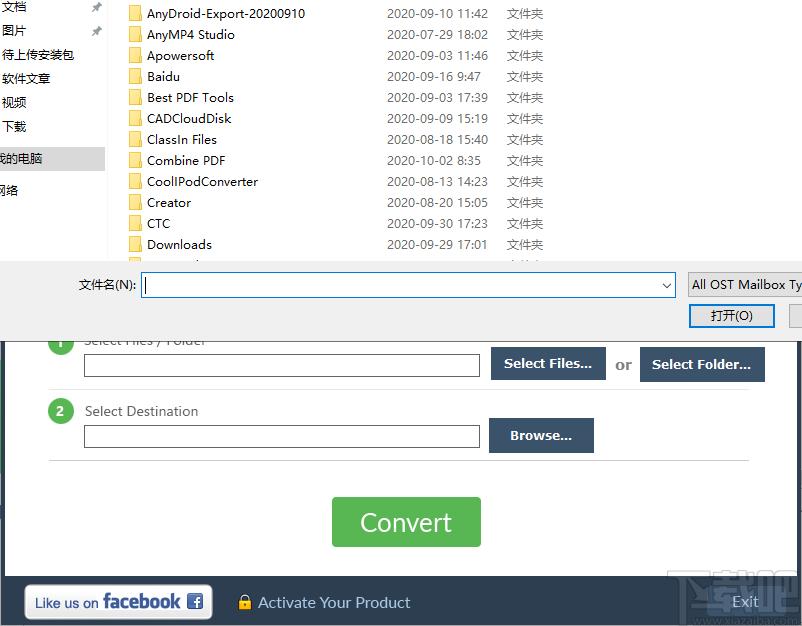Click the CTC folder name
Viewport: 802px width, 626px height.
tap(159, 224)
